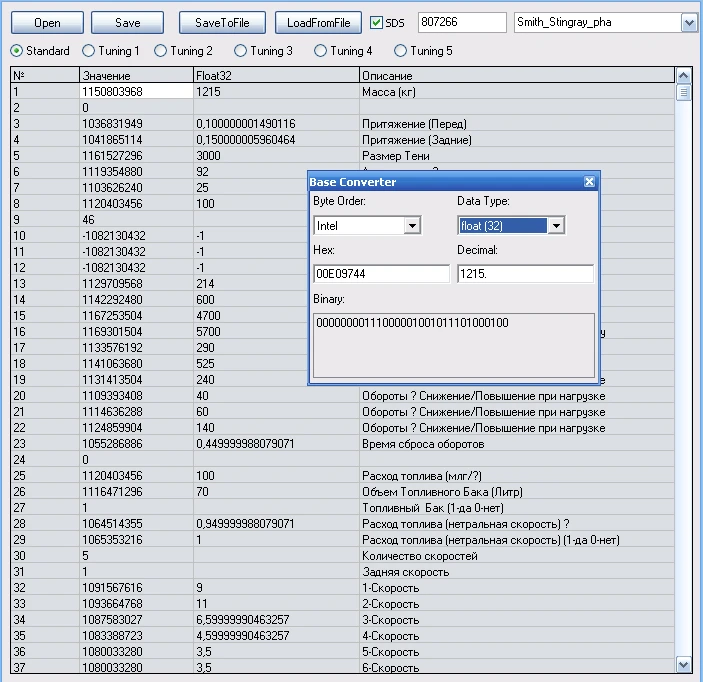Click the Open button

pos(46,22)
